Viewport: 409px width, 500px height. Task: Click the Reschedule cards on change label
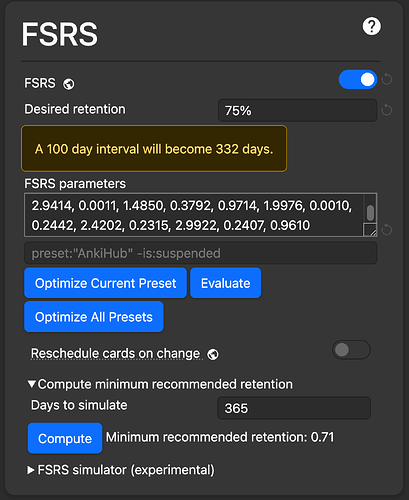[115, 354]
